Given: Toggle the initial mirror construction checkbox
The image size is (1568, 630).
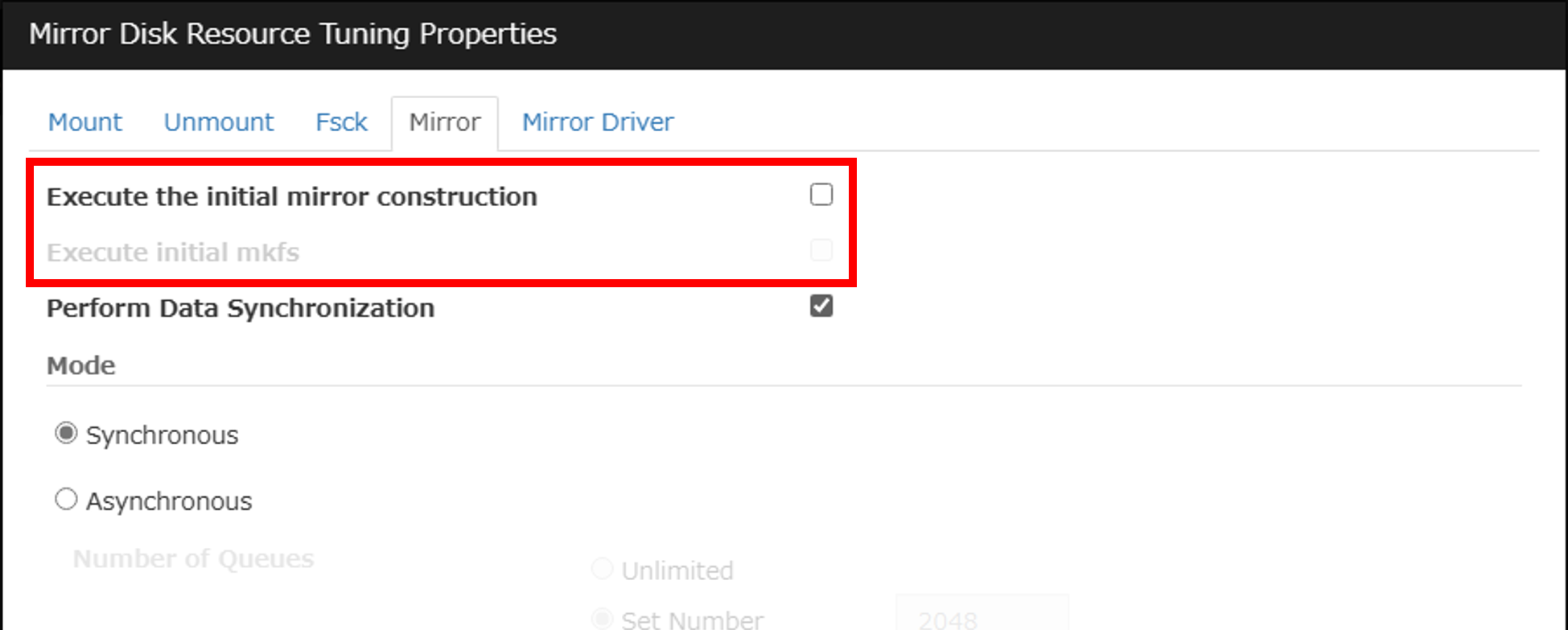Looking at the screenshot, I should (821, 194).
